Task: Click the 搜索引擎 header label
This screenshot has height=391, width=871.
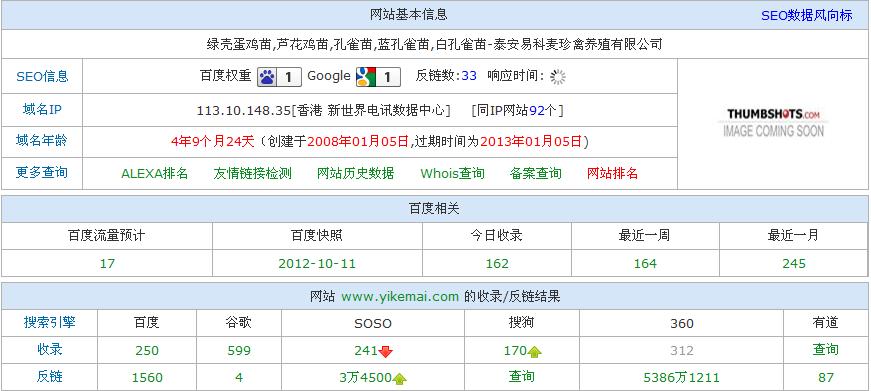Action: pyautogui.click(x=49, y=322)
